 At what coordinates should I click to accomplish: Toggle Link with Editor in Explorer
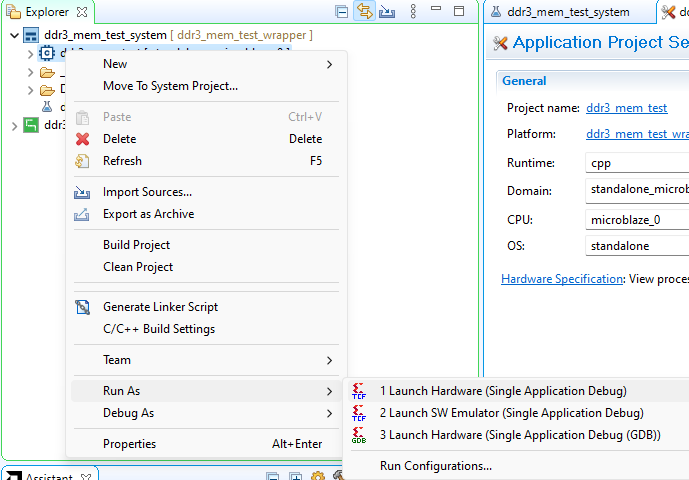365,12
